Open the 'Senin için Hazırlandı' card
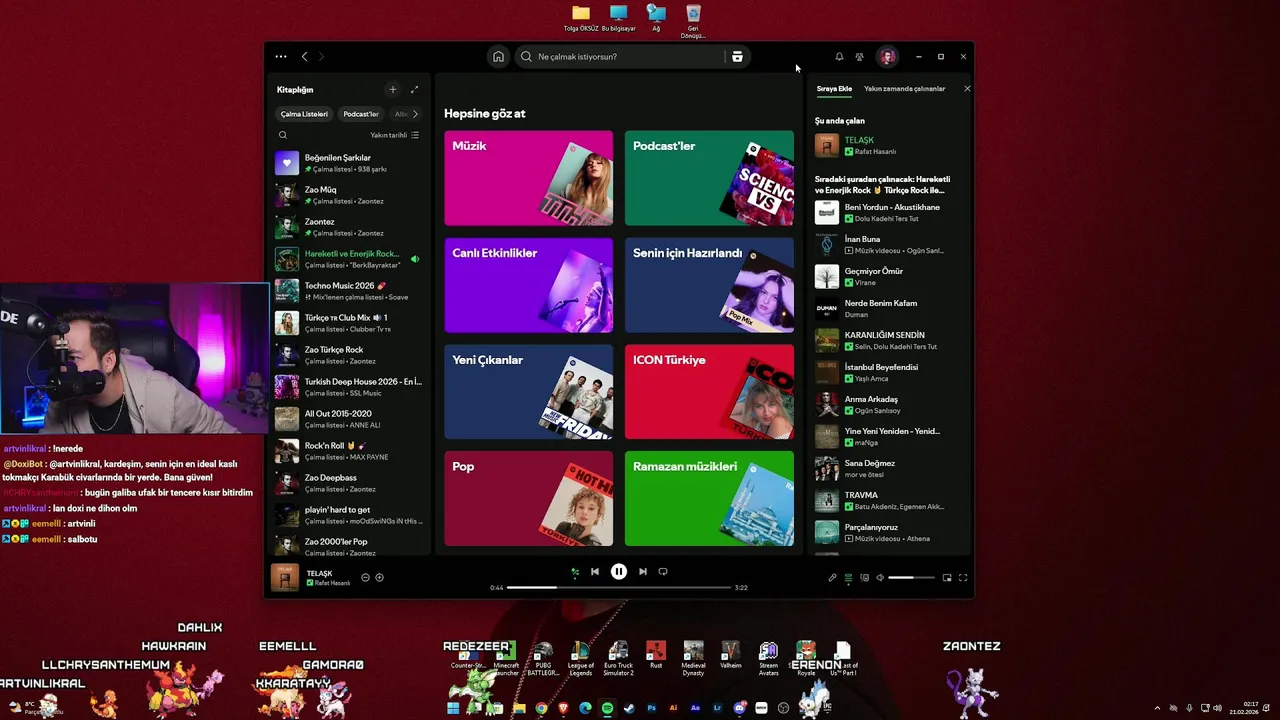The width and height of the screenshot is (1280, 720). (x=709, y=285)
